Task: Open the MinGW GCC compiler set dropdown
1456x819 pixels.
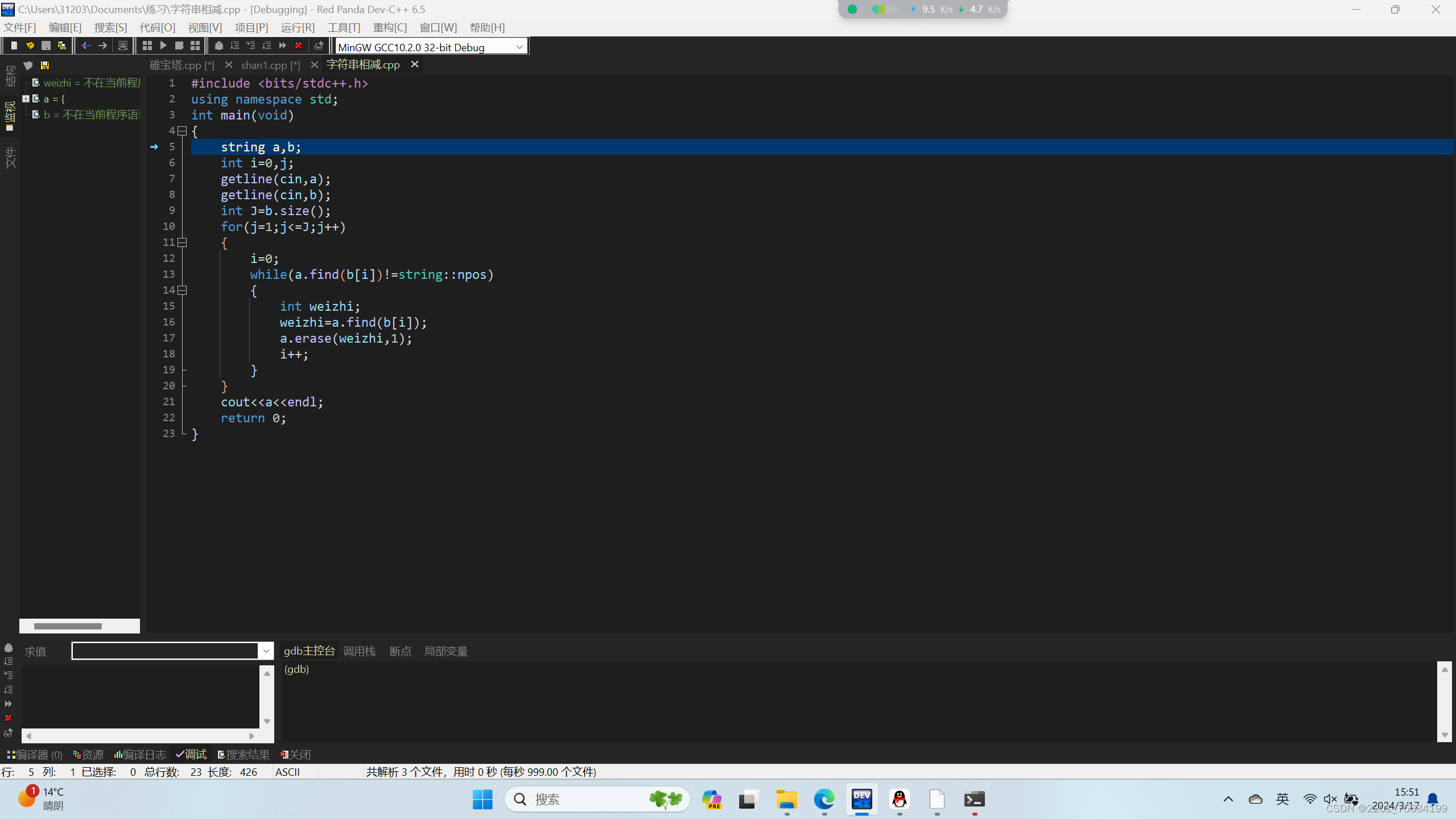Action: 519,47
